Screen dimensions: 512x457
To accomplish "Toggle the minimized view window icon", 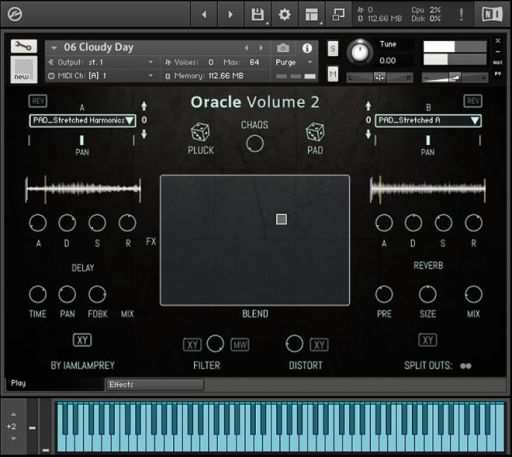I will 339,14.
